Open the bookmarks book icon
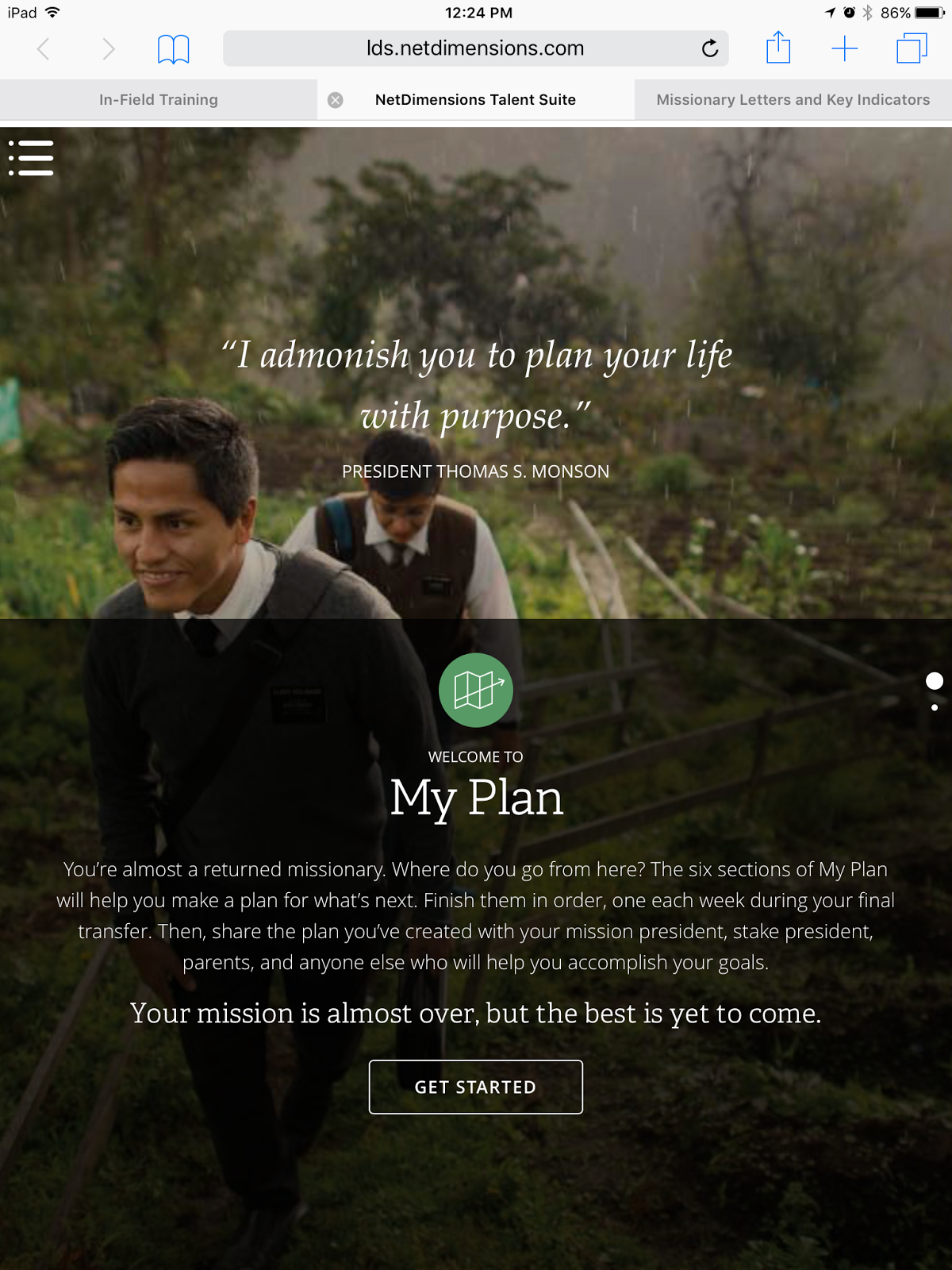The width and height of the screenshot is (952, 1270). (x=173, y=49)
